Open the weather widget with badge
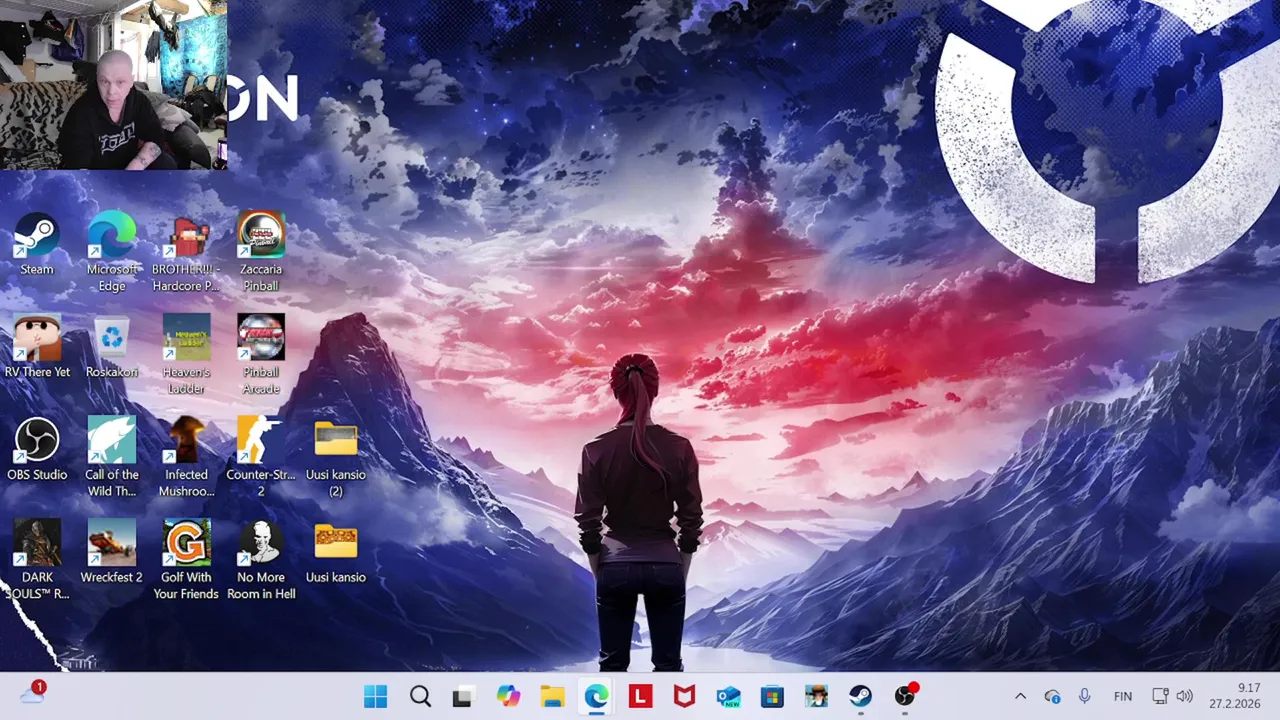The image size is (1280, 720). (x=32, y=694)
